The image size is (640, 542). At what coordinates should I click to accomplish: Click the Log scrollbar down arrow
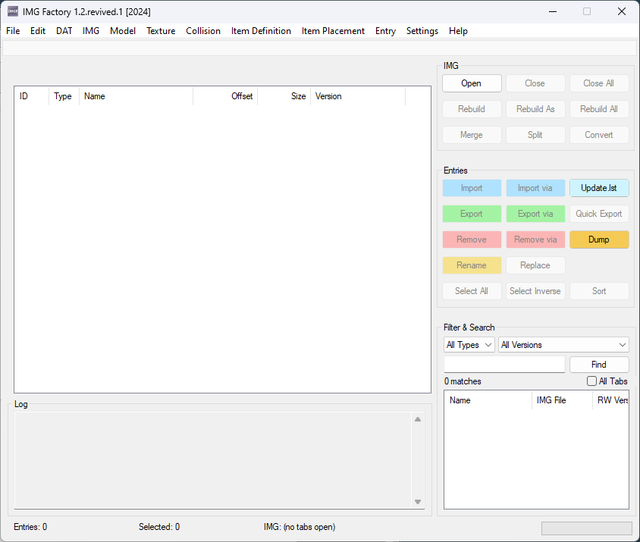point(418,502)
